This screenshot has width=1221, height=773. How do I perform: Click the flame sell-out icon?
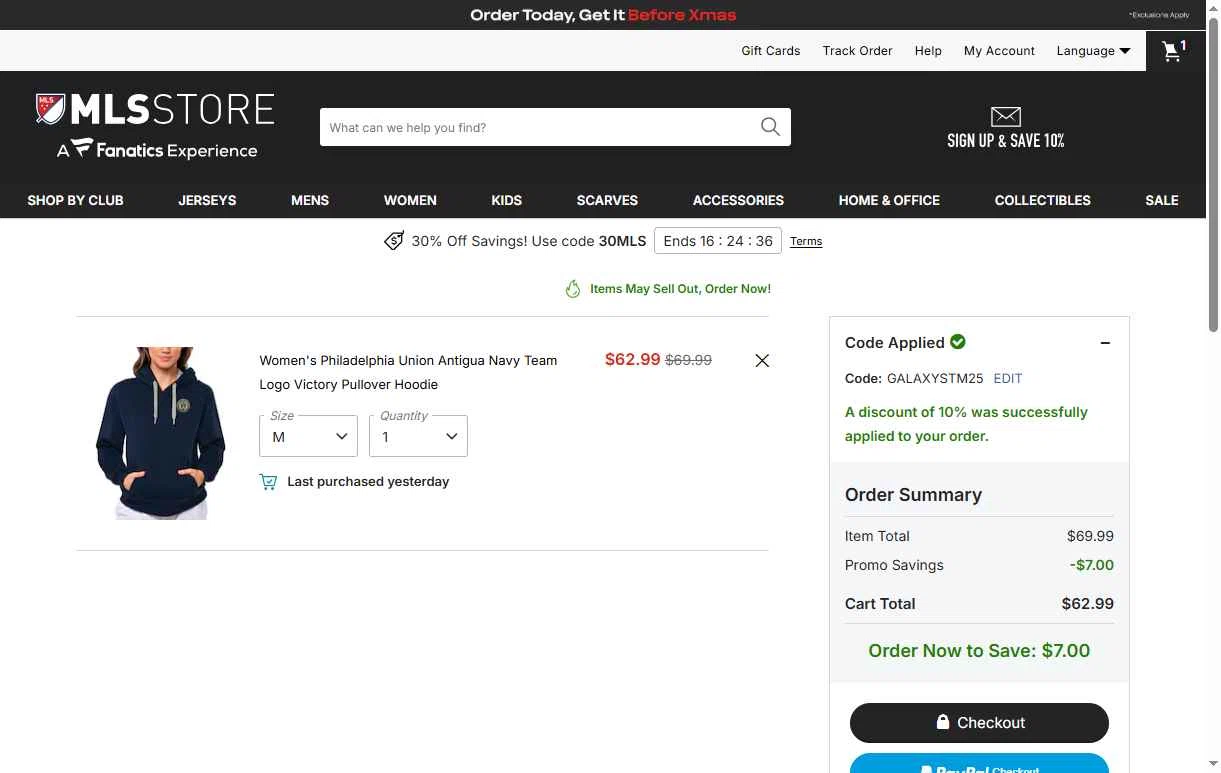click(x=573, y=289)
